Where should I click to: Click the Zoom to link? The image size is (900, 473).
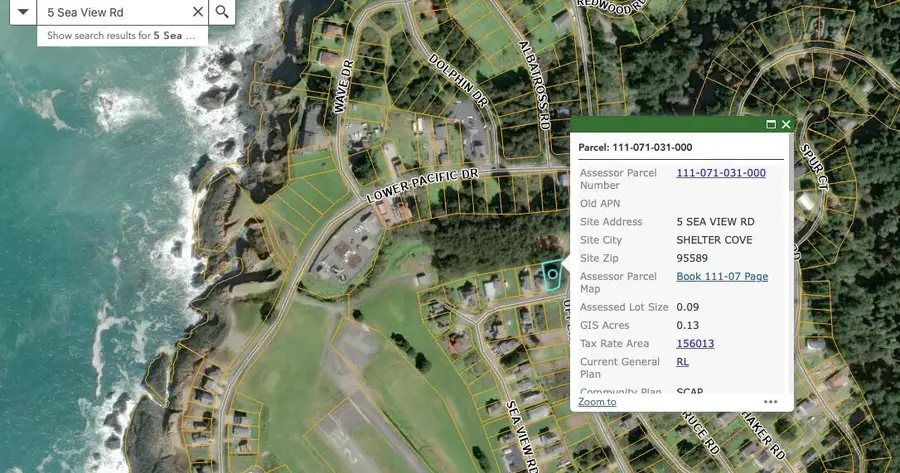(597, 402)
